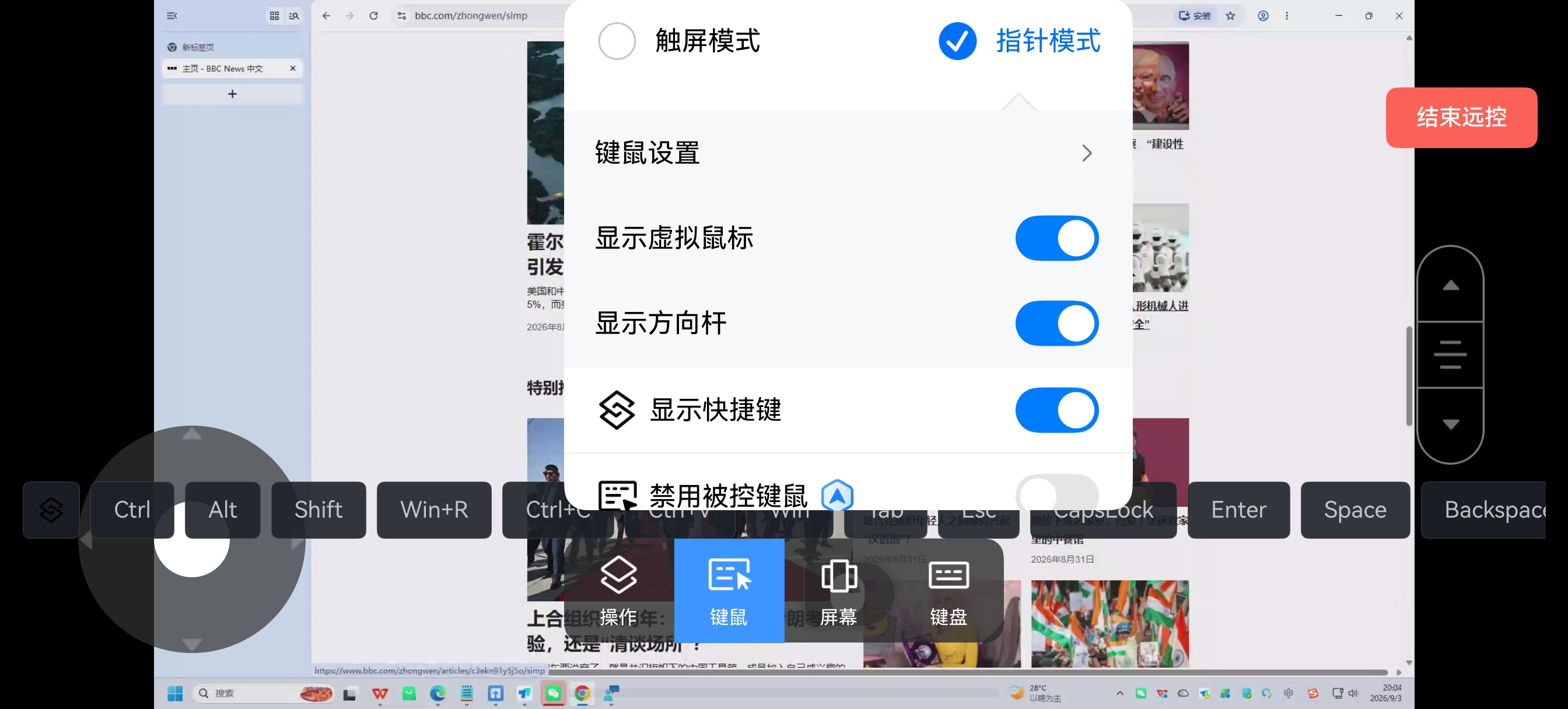Open Google Chrome from the taskbar
The width and height of the screenshot is (1568, 709).
(583, 693)
